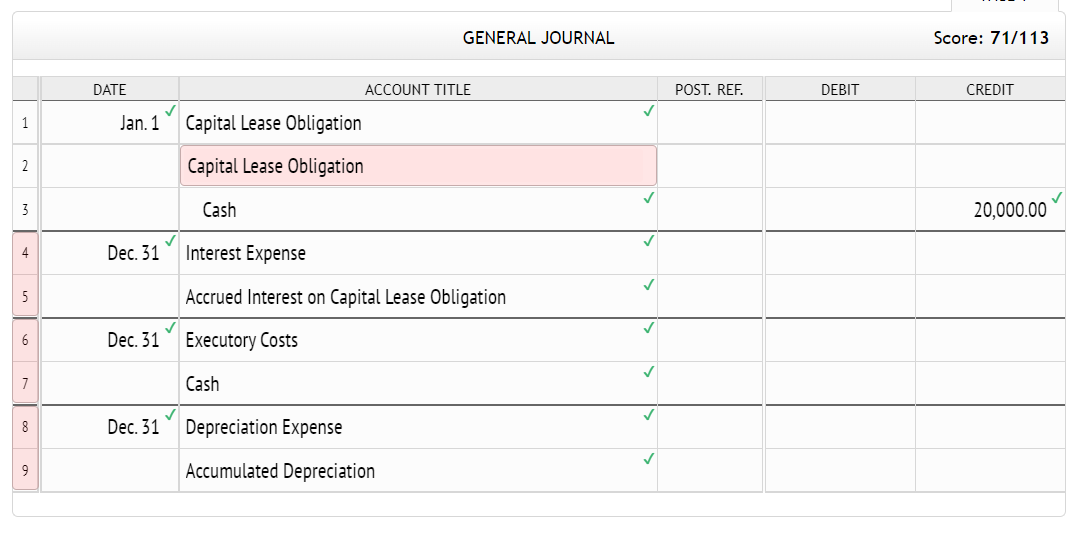Click the Dec. 31 date for Depreciation Expense
Image resolution: width=1086 pixels, height=536 pixels.
[109, 427]
